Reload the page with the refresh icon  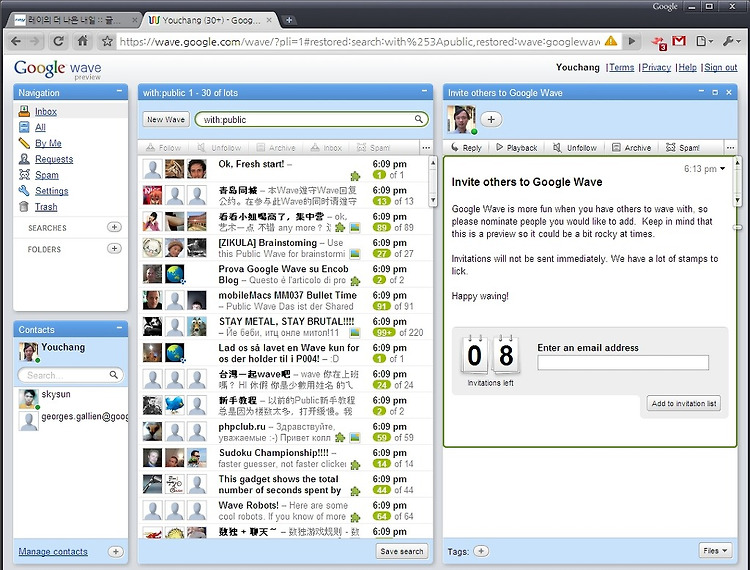click(x=58, y=41)
